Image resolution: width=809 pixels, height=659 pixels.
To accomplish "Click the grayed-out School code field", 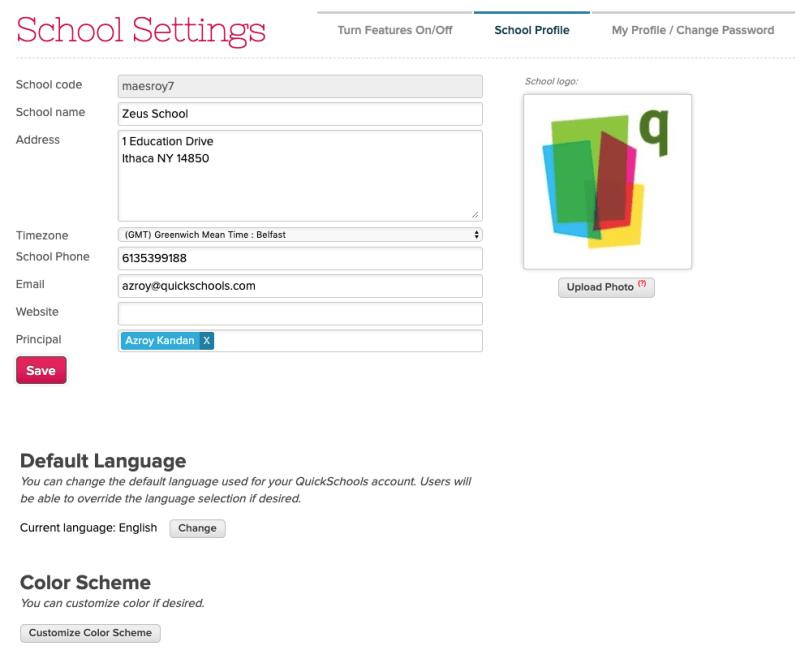I will click(x=300, y=86).
